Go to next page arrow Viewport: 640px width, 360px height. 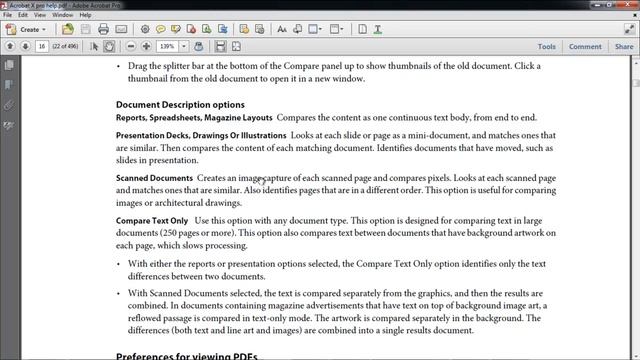(25, 46)
